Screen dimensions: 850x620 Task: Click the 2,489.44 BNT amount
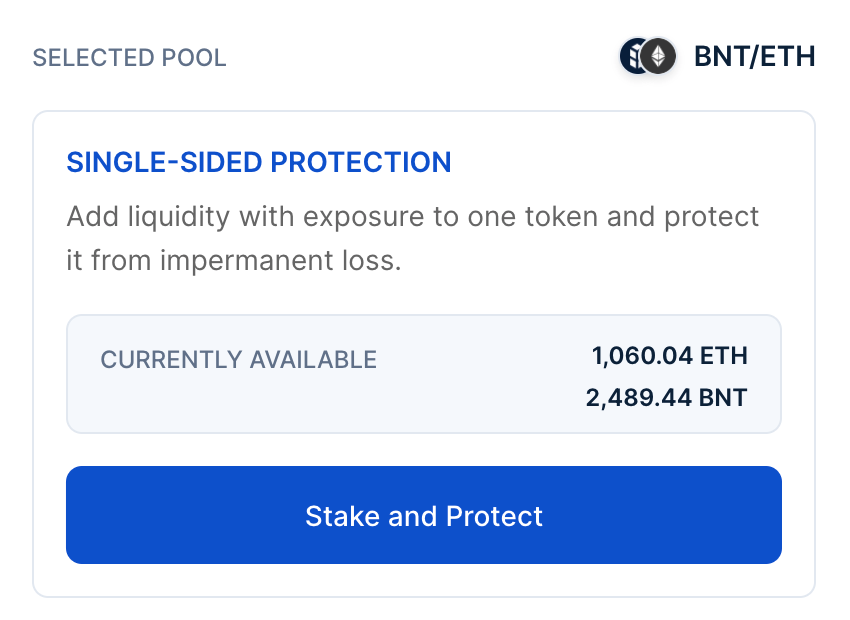pyautogui.click(x=666, y=397)
